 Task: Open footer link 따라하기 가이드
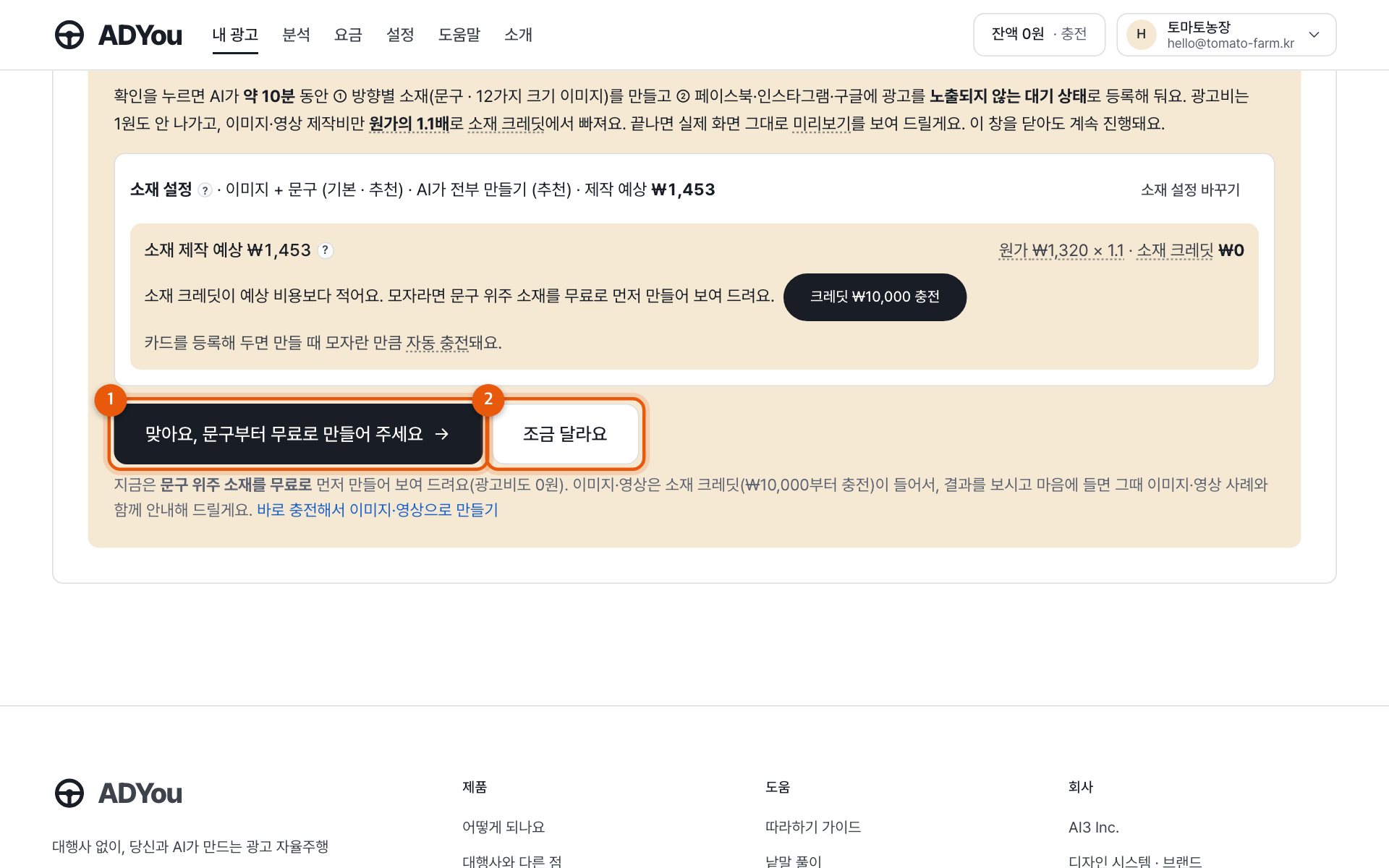813,827
